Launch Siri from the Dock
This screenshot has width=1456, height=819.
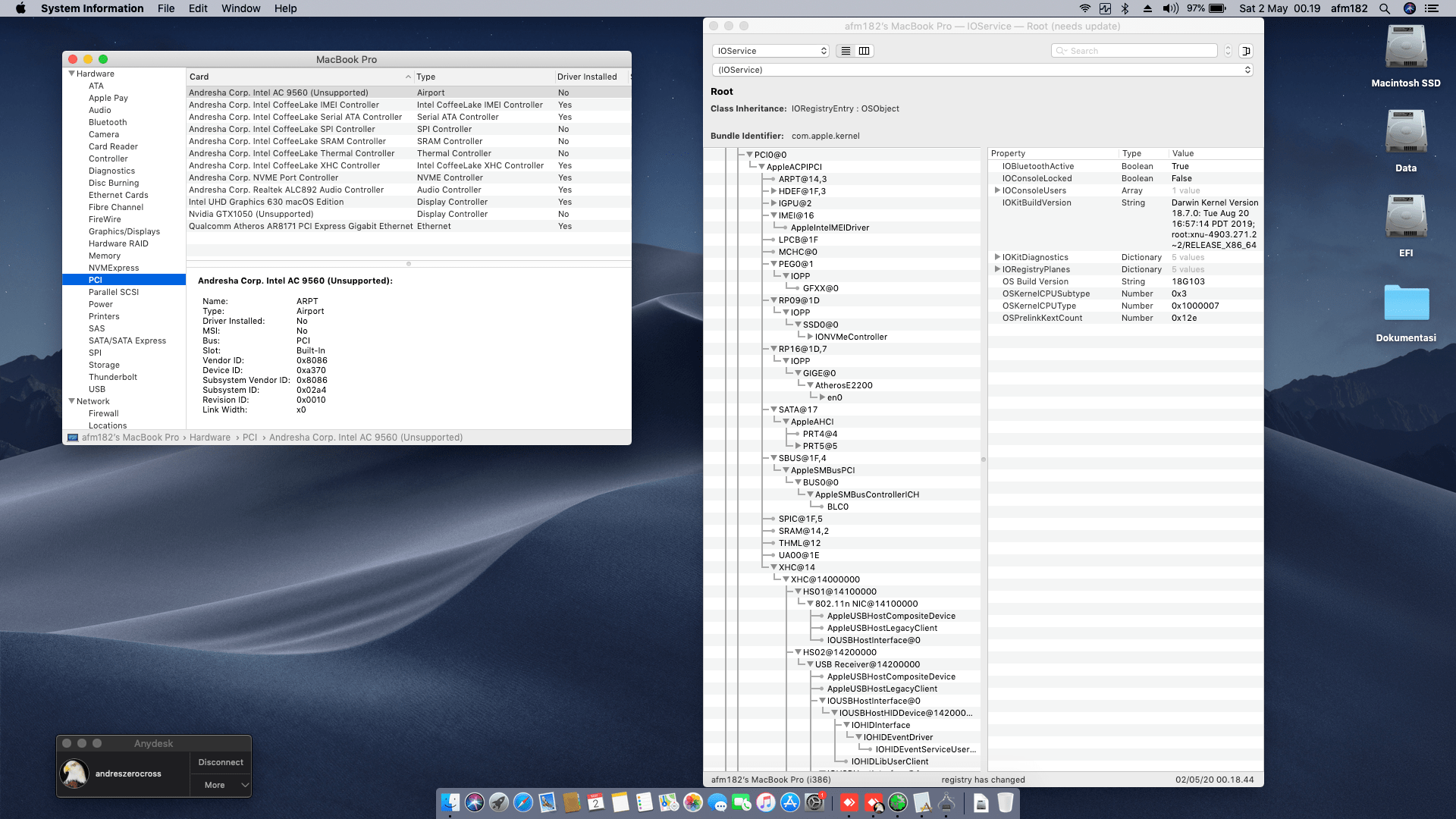pos(475,802)
